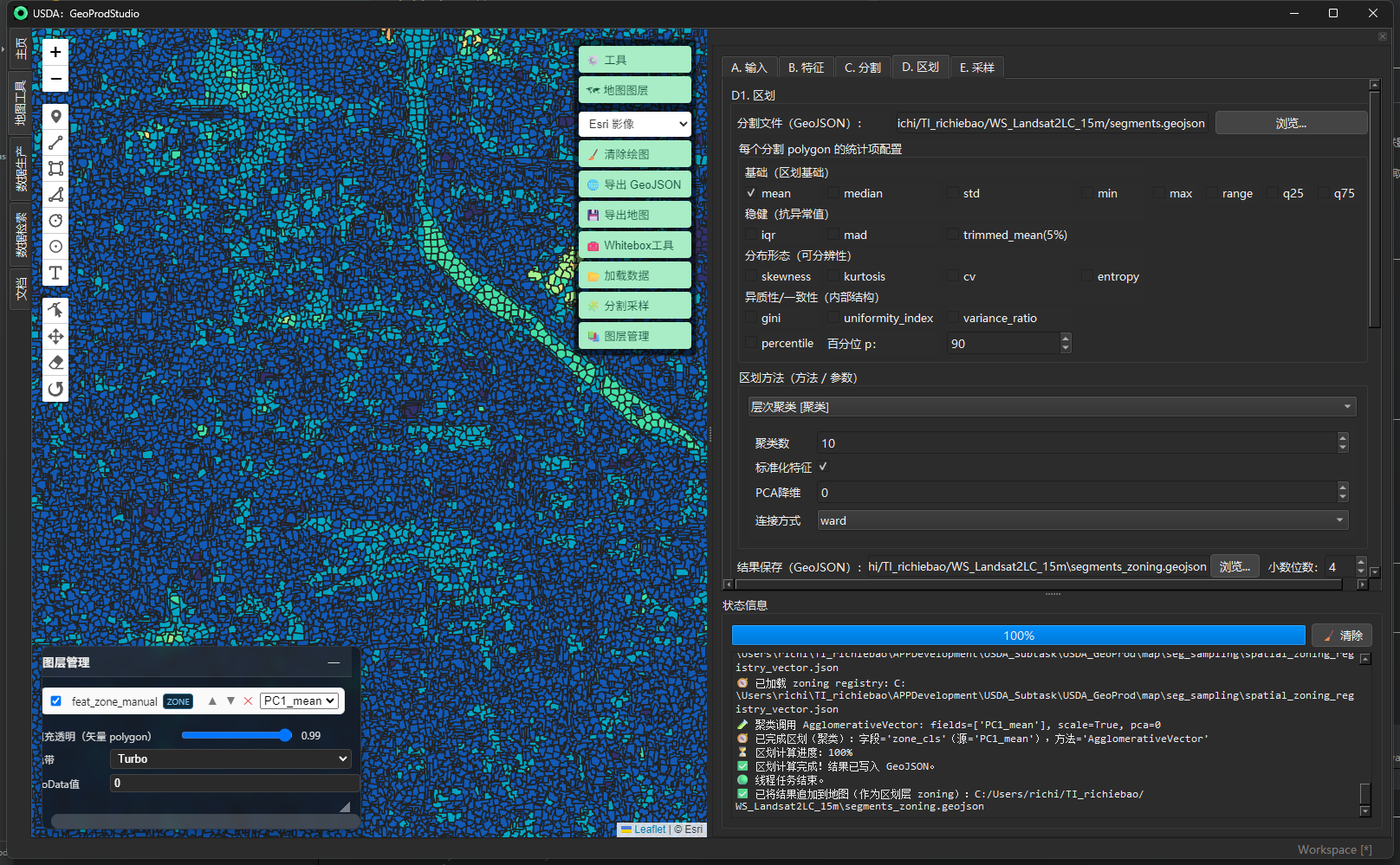
Task: Click the 导出 GeoJSON button
Action: tap(635, 184)
